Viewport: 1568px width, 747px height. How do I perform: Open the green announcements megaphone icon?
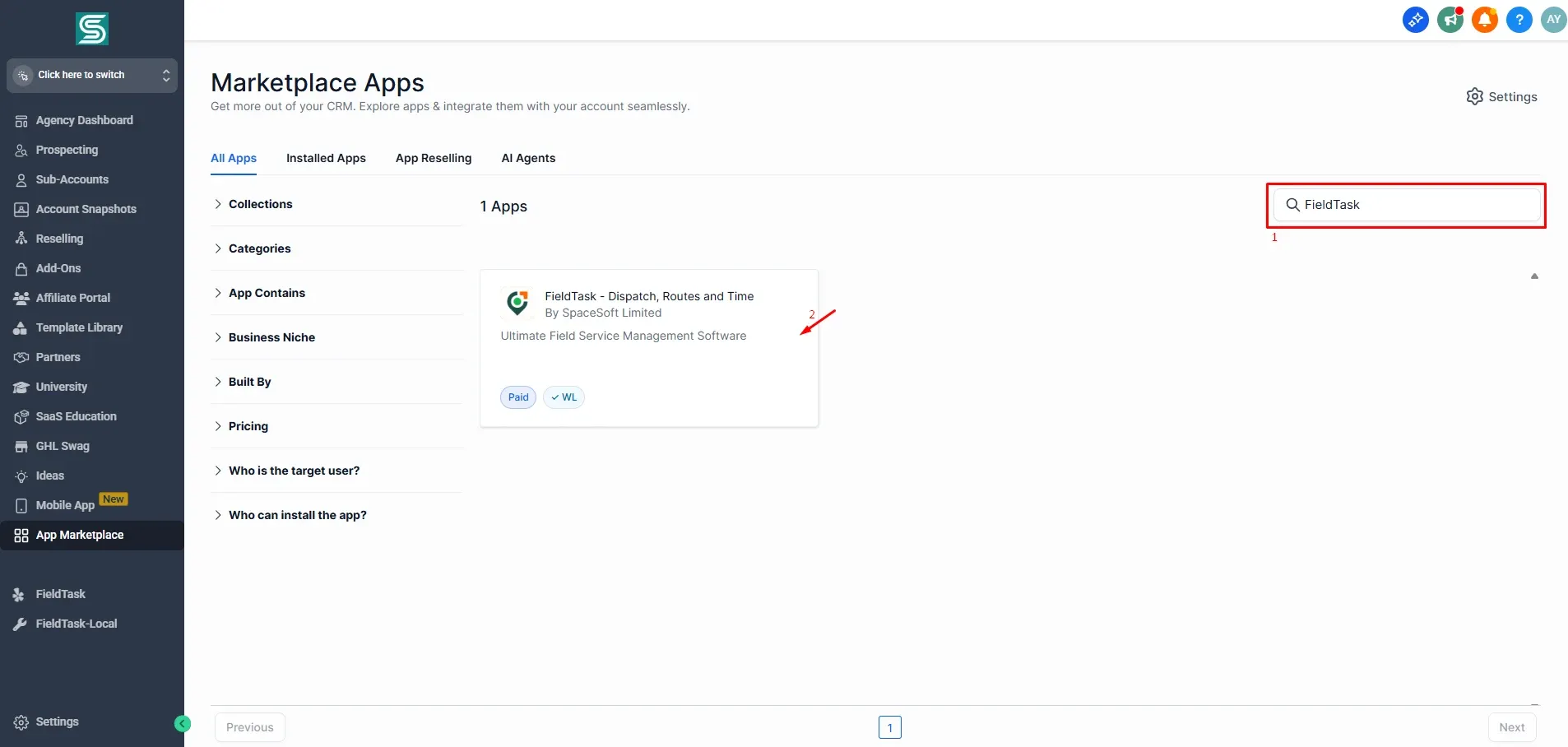coord(1450,20)
